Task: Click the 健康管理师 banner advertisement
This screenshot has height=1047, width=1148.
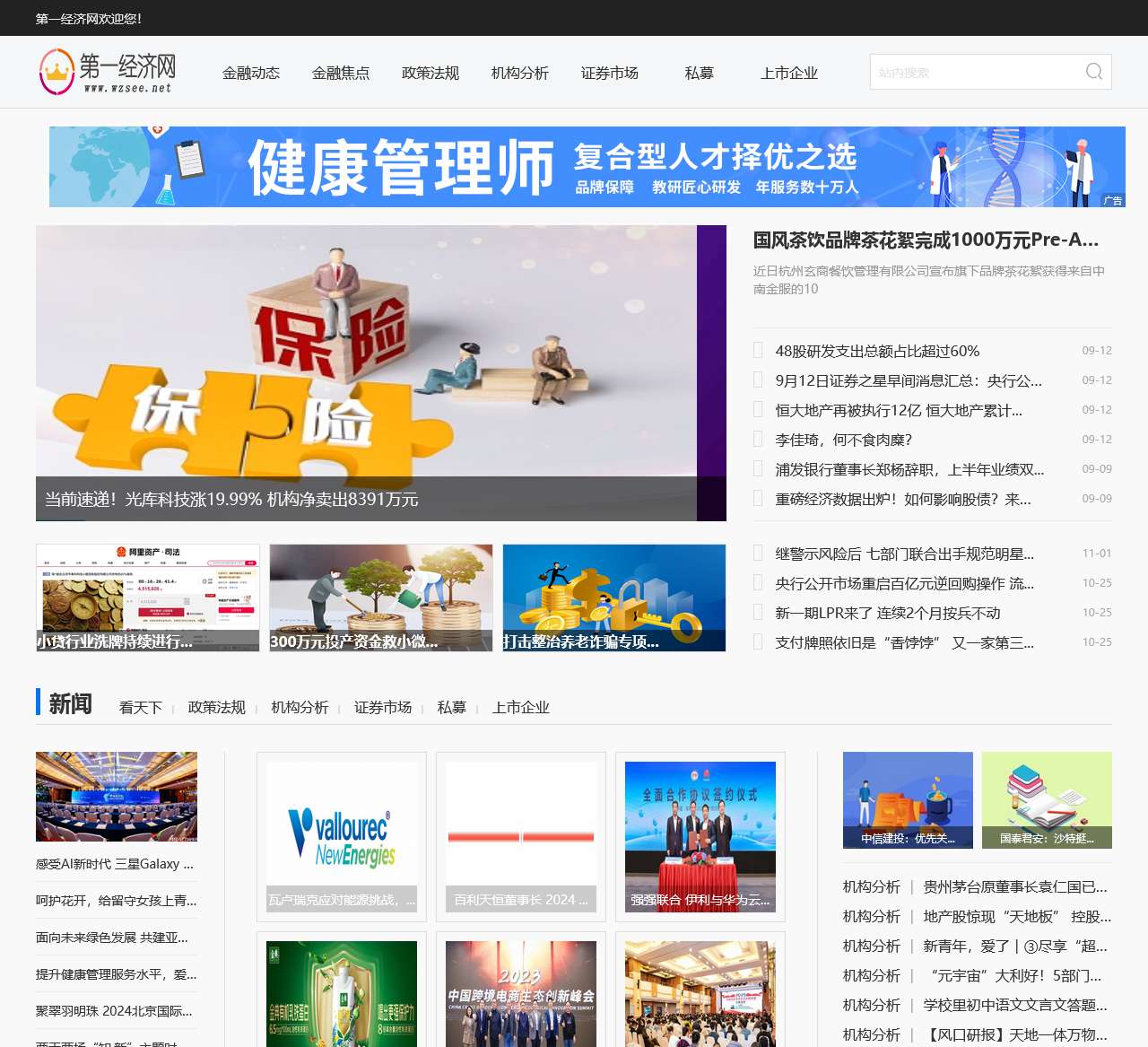Action: (587, 167)
